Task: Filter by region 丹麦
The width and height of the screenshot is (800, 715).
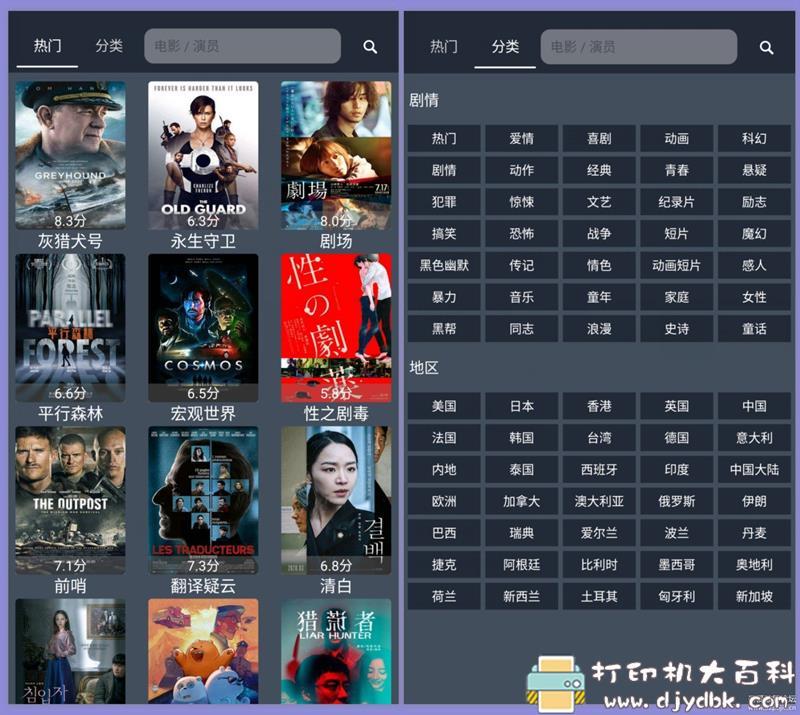Action: coord(754,533)
